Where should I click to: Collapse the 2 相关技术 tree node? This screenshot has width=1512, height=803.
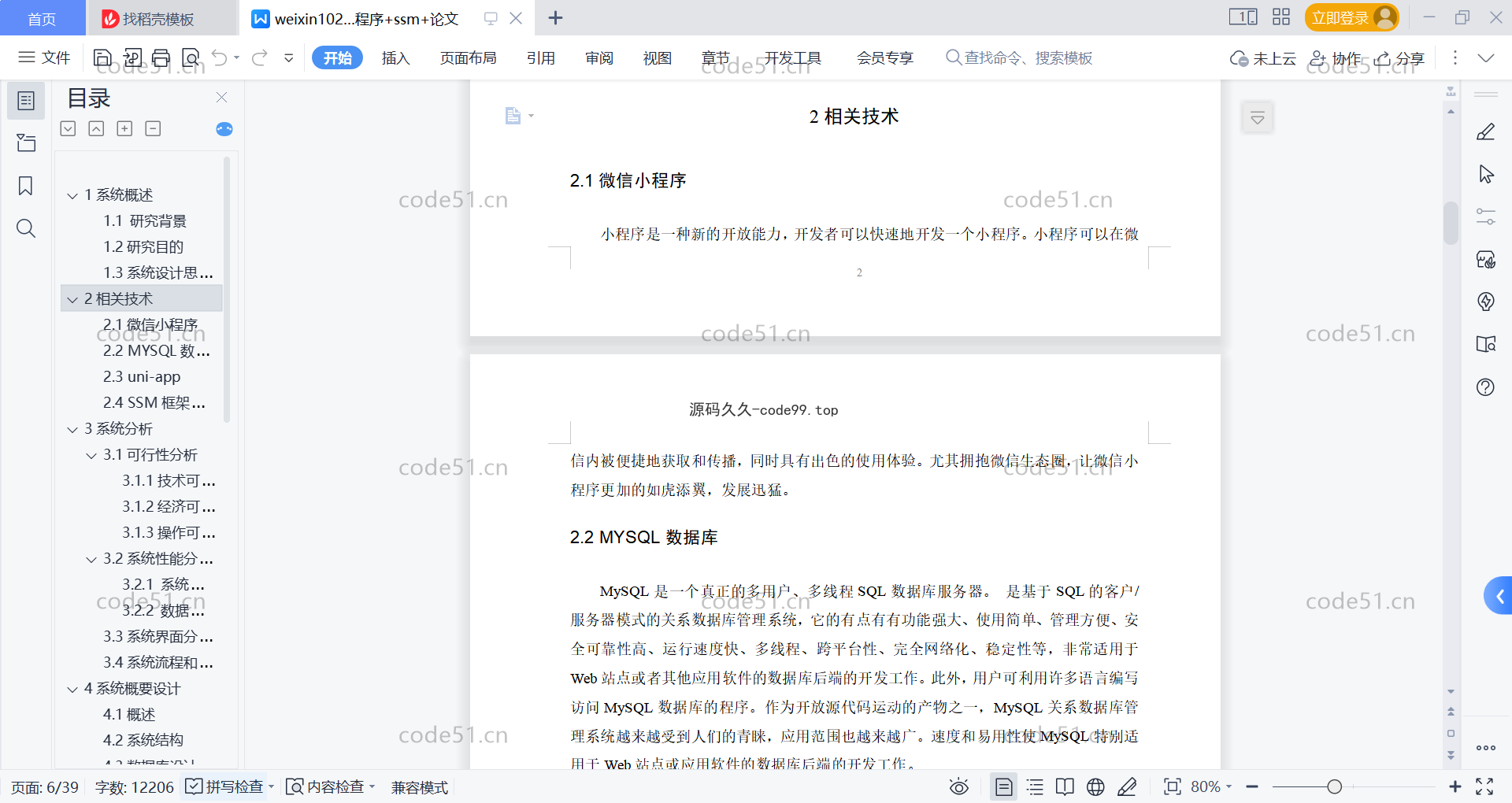[72, 299]
